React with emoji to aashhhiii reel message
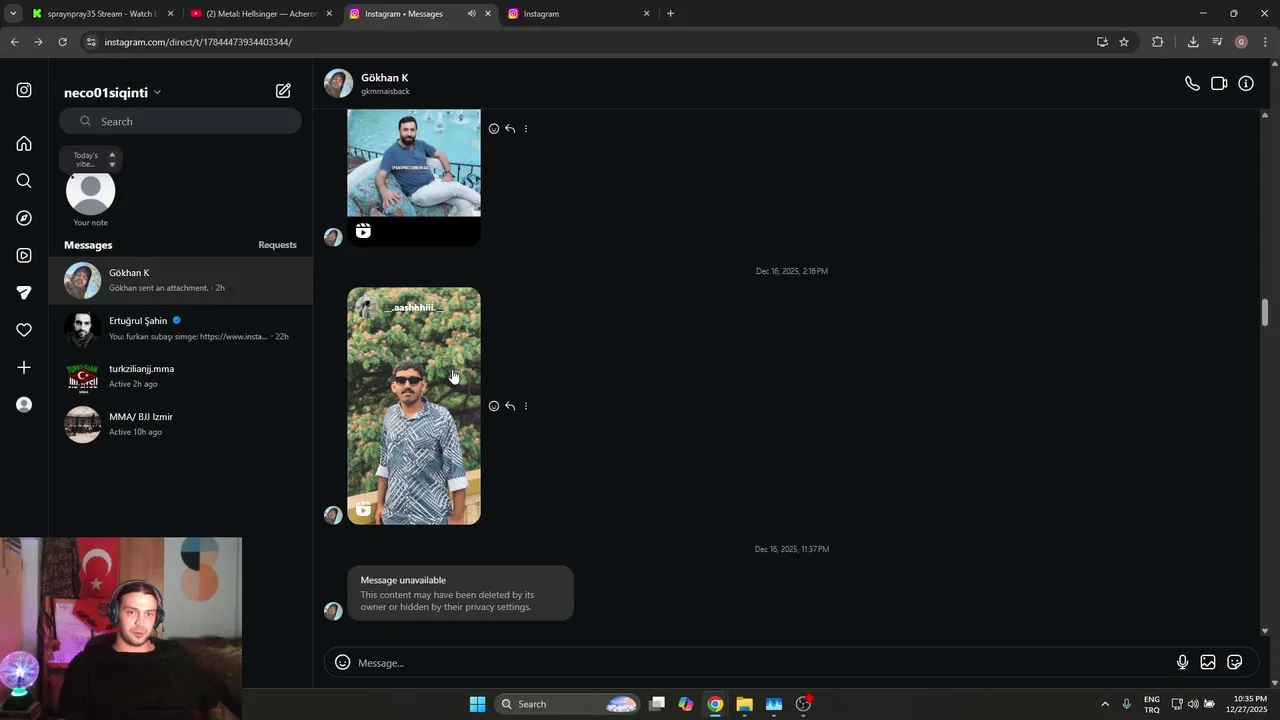 click(494, 406)
